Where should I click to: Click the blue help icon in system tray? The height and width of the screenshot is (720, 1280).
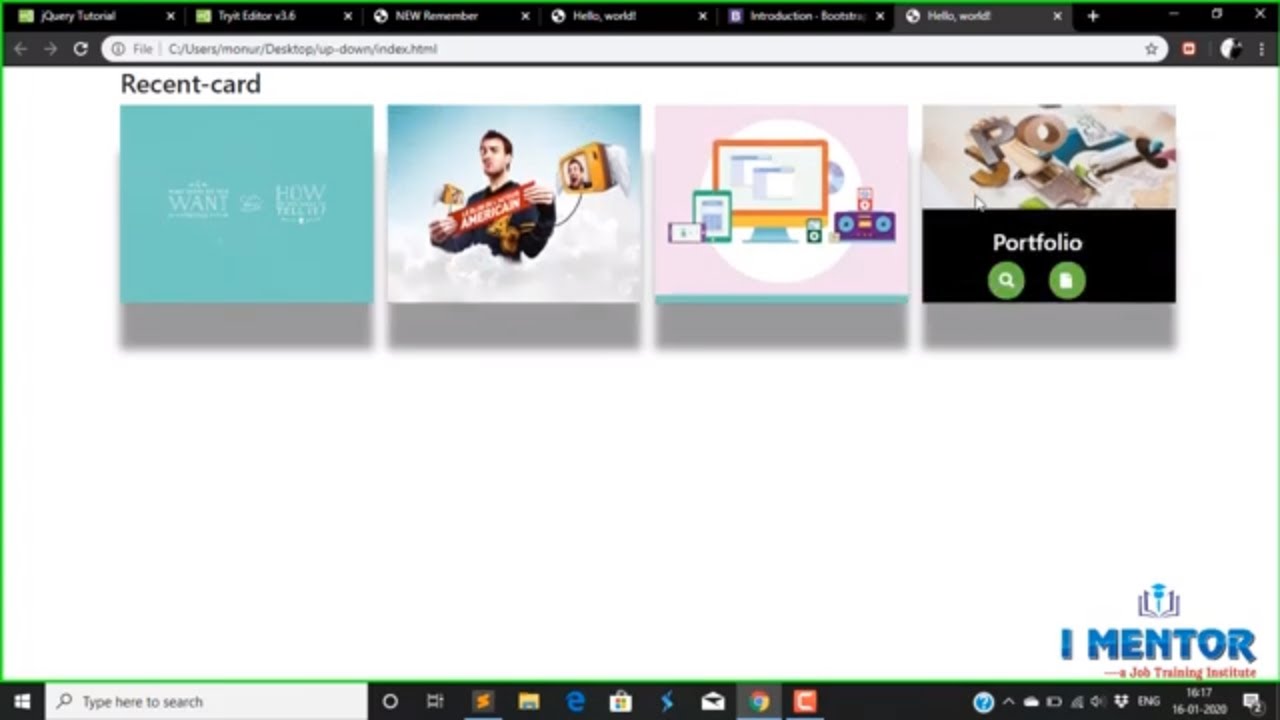(983, 702)
